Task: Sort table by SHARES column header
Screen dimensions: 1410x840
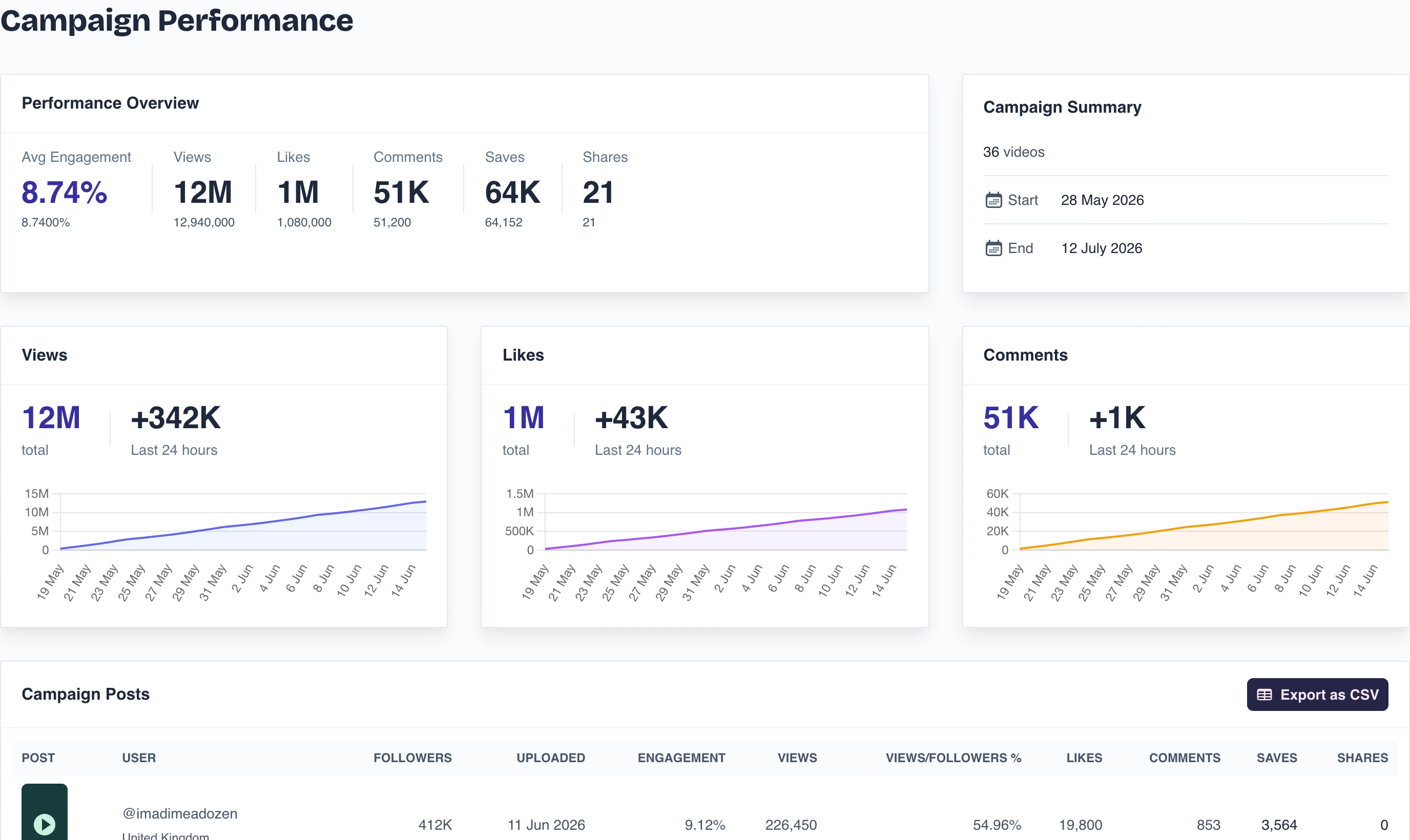Action: click(1362, 758)
